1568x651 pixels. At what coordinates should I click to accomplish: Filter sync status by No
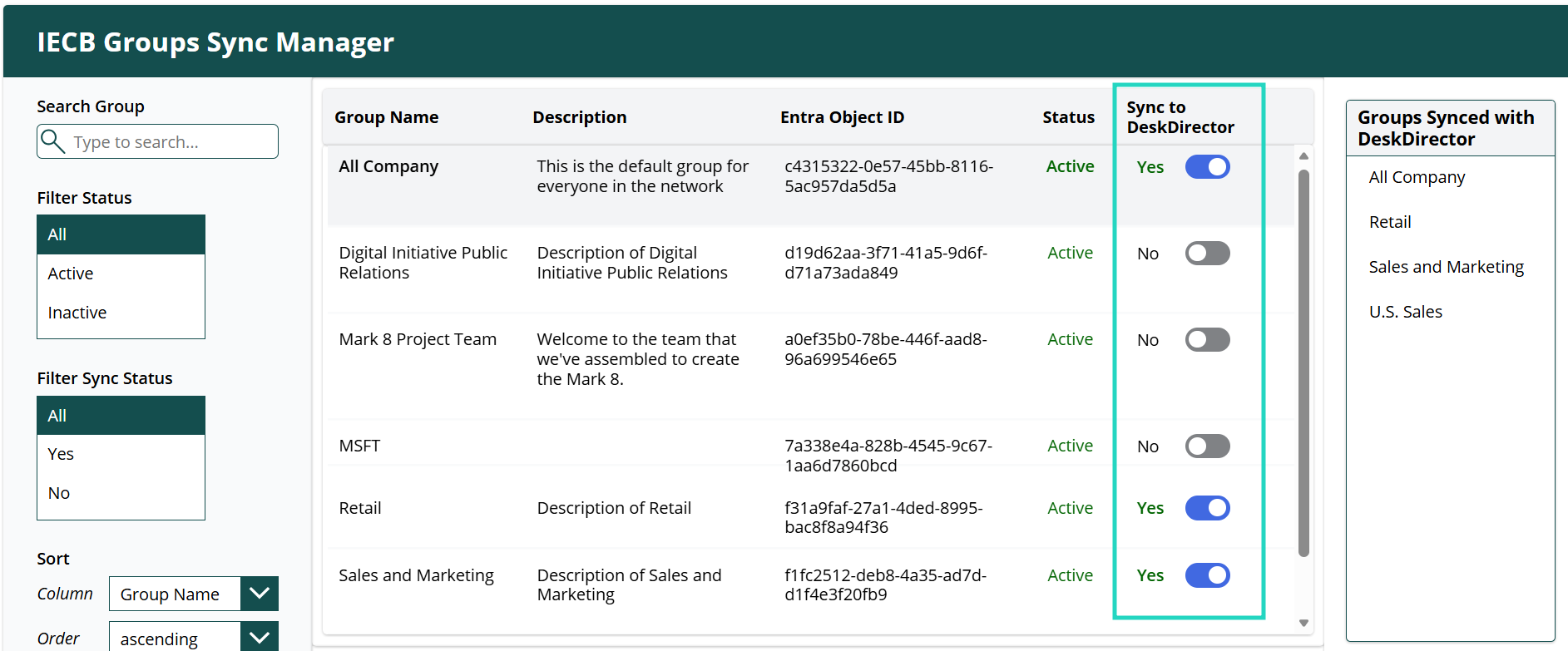[x=121, y=493]
